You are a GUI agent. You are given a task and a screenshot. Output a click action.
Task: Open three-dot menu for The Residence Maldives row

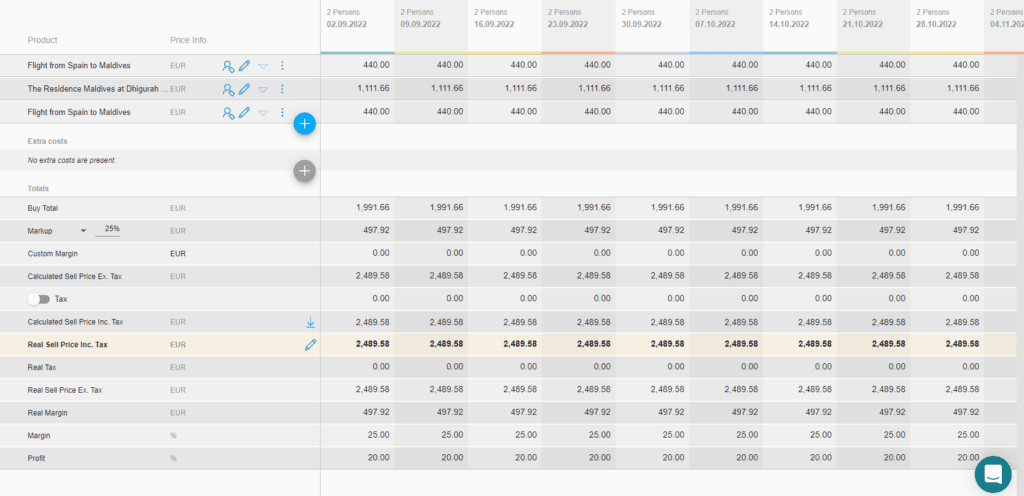pyautogui.click(x=282, y=89)
